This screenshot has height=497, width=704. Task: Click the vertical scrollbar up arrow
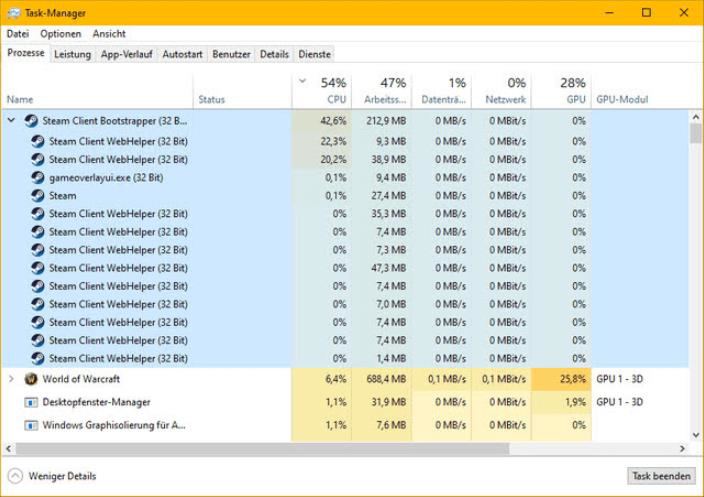coord(696,116)
